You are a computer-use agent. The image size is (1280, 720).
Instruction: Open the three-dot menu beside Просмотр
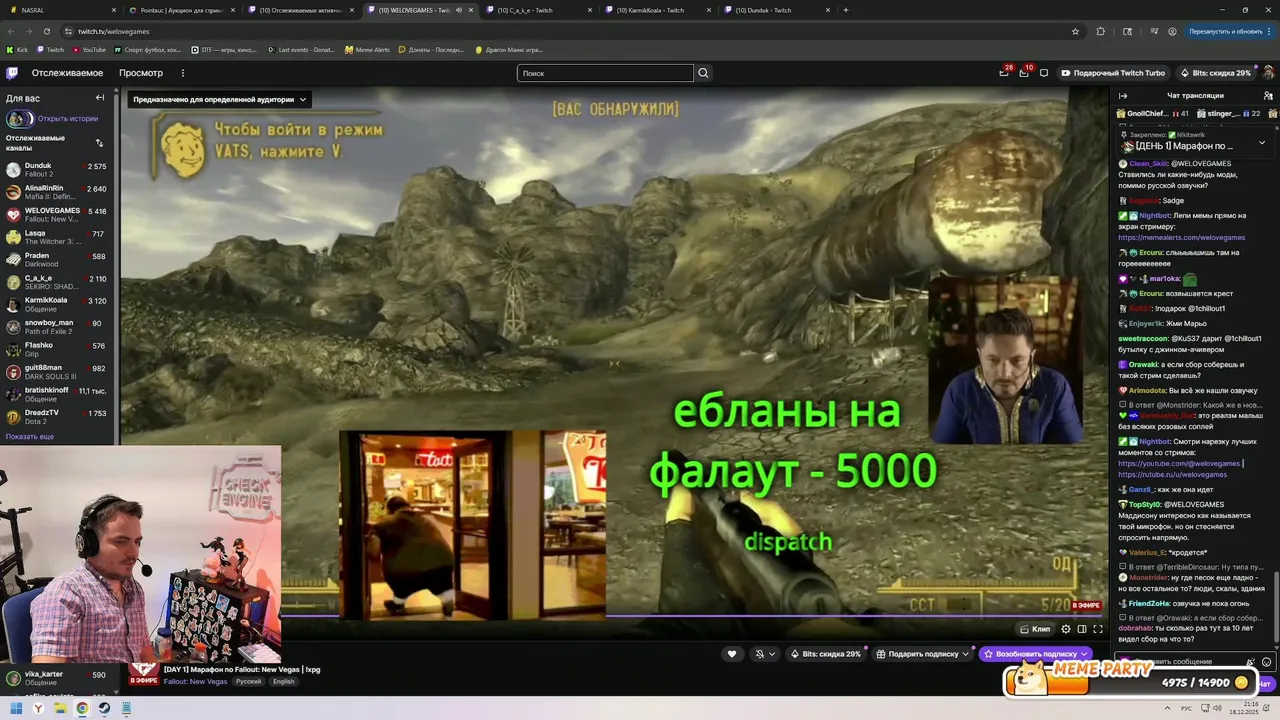tap(182, 73)
